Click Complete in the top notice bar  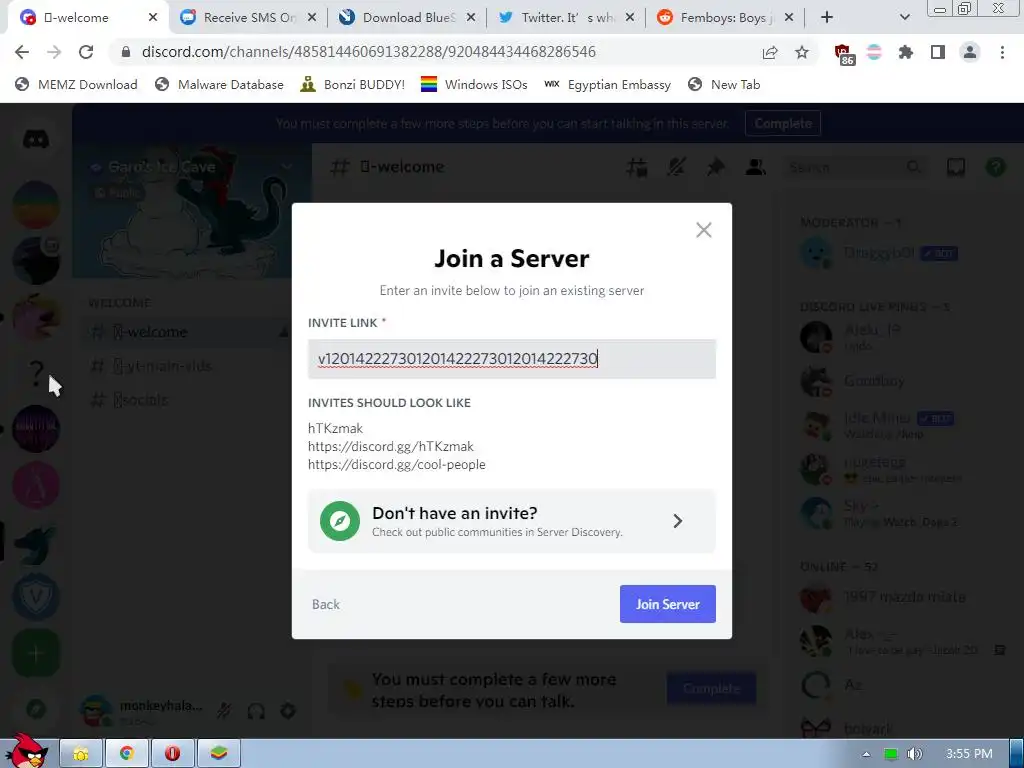click(782, 123)
